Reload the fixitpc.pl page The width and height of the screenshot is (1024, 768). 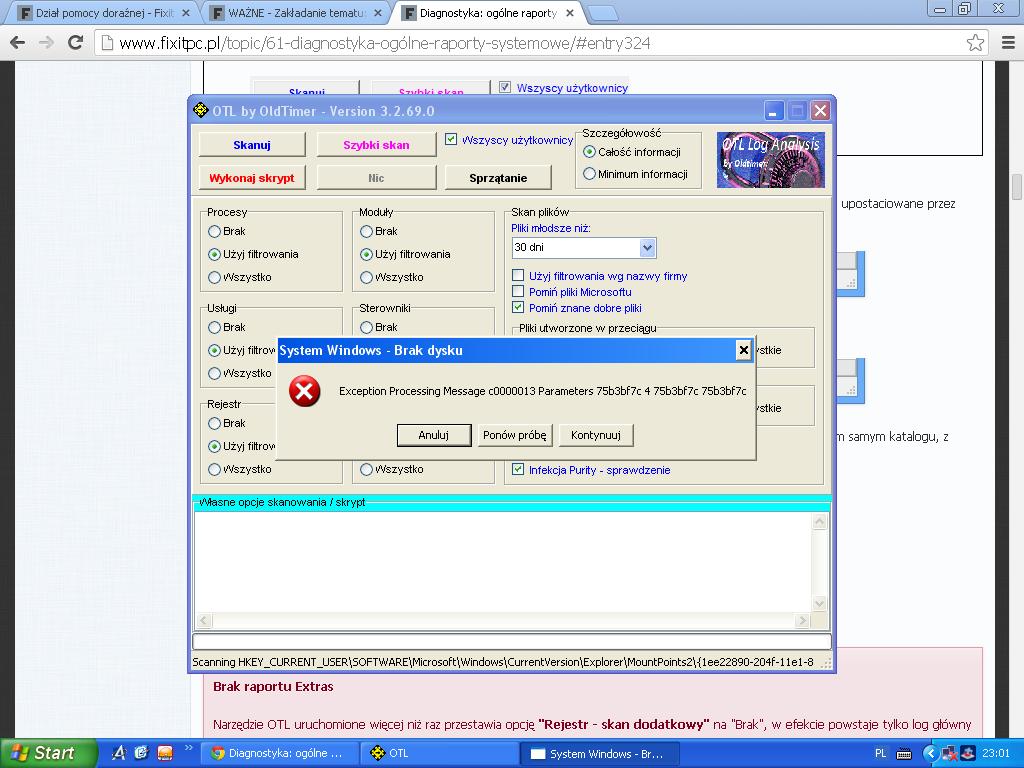(x=76, y=43)
